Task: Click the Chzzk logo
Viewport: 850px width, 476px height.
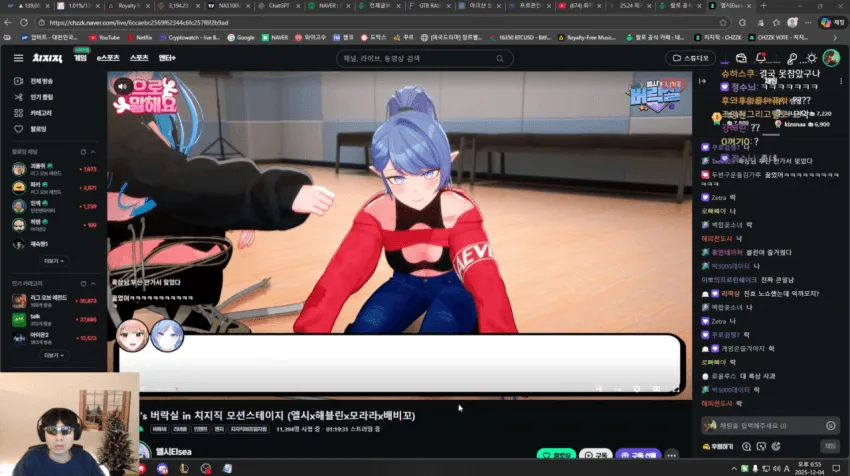Action: pos(48,58)
